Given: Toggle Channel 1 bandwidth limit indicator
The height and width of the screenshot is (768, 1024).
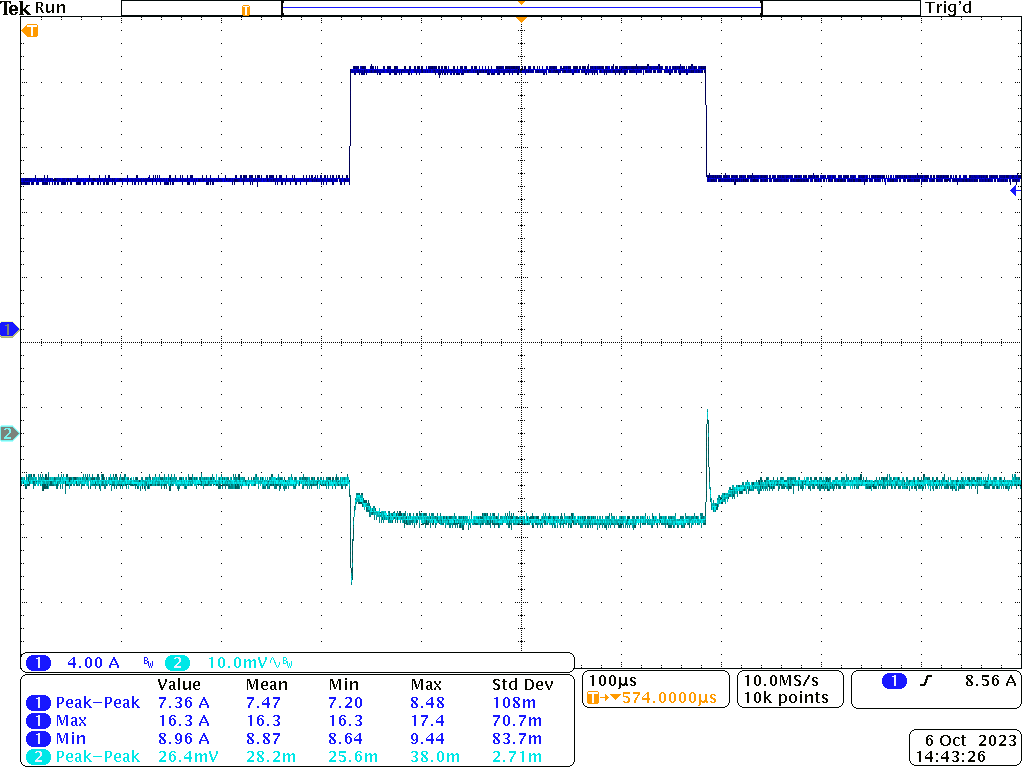Looking at the screenshot, I should (146, 662).
